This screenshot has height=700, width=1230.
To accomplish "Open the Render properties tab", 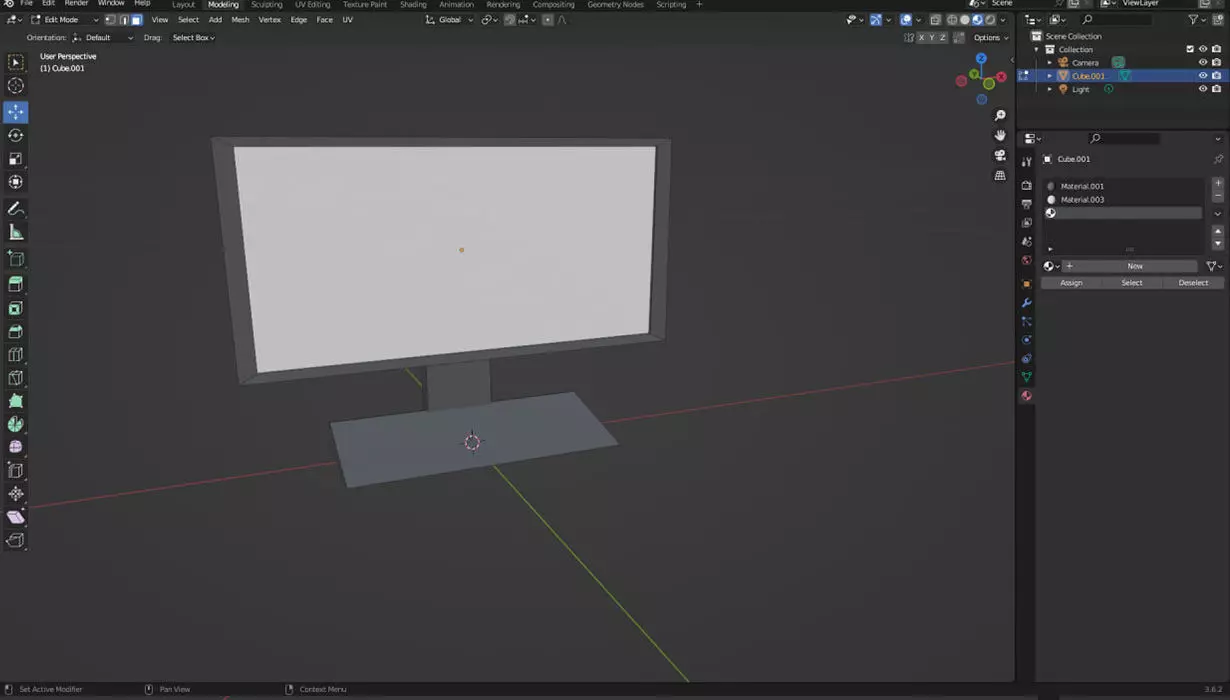I will coord(1026,185).
